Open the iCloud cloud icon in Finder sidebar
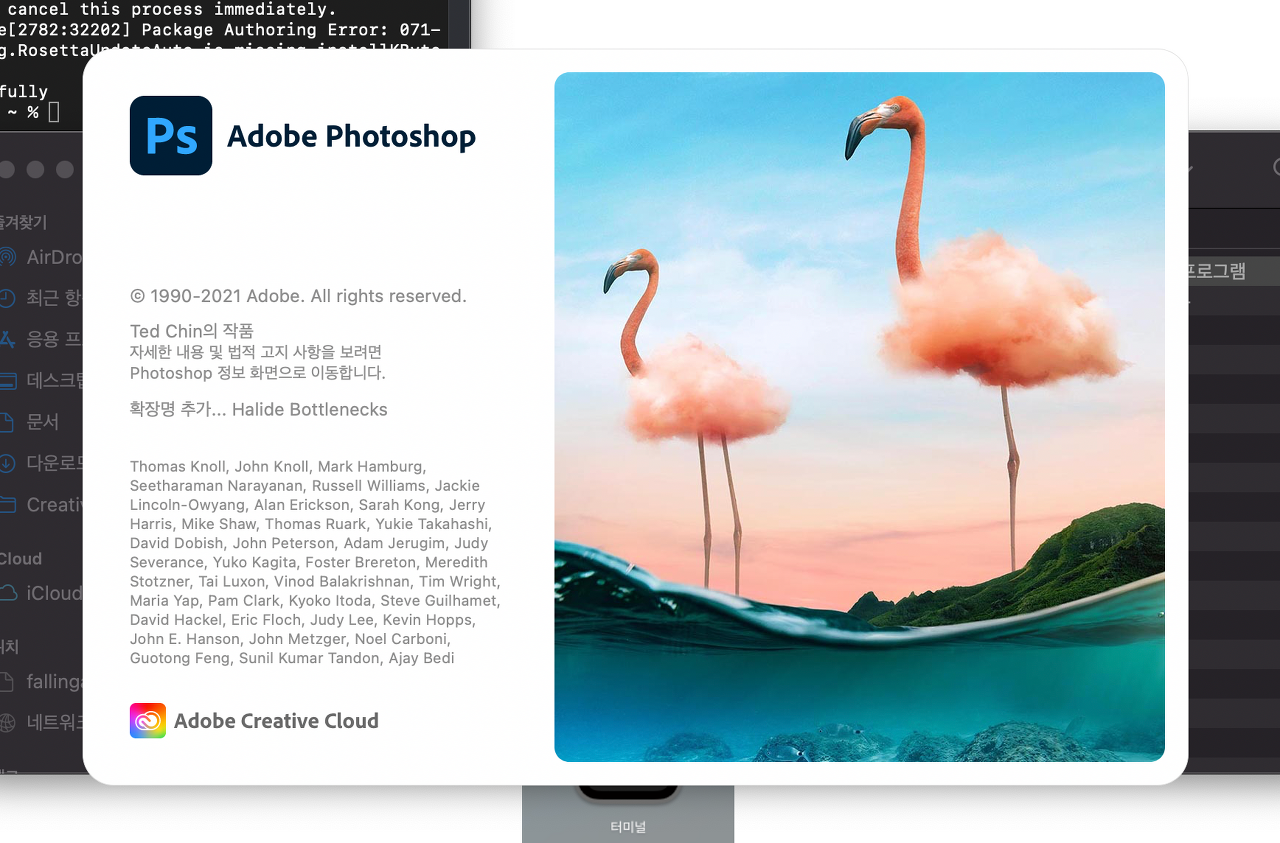 (8, 593)
